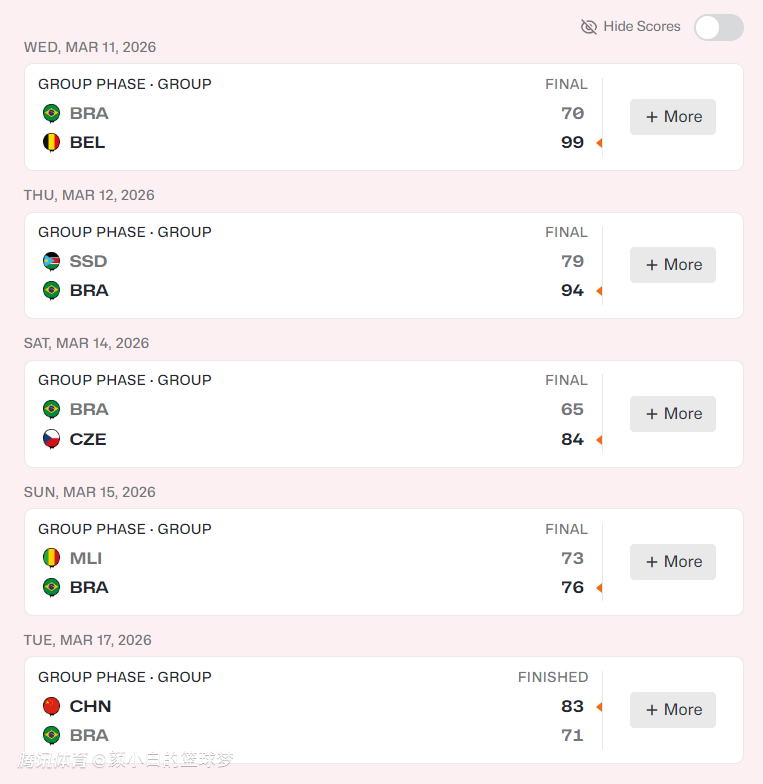Click Czech flag icon next to CZE
Image resolution: width=763 pixels, height=784 pixels.
coord(51,439)
